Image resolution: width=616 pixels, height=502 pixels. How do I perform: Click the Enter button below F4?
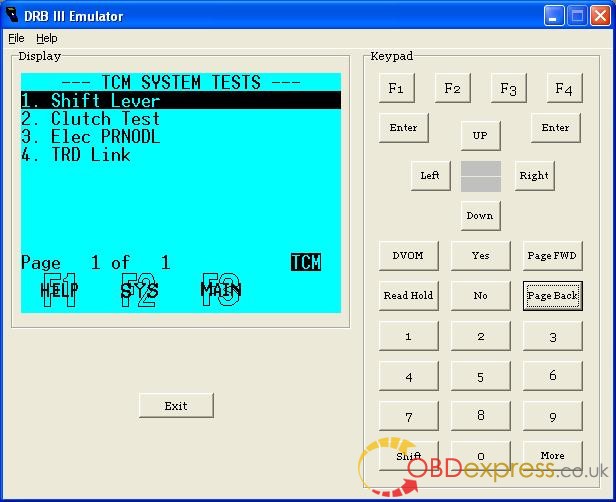[x=555, y=128]
